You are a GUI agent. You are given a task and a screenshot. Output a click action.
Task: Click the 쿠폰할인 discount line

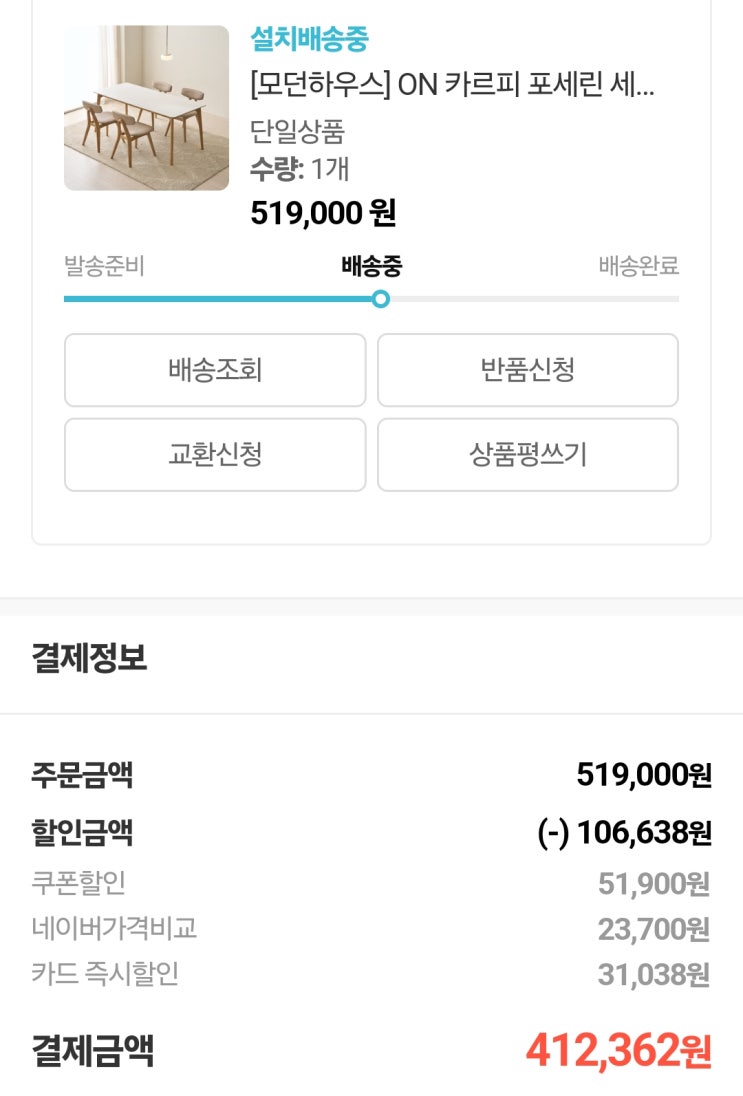(x=78, y=883)
